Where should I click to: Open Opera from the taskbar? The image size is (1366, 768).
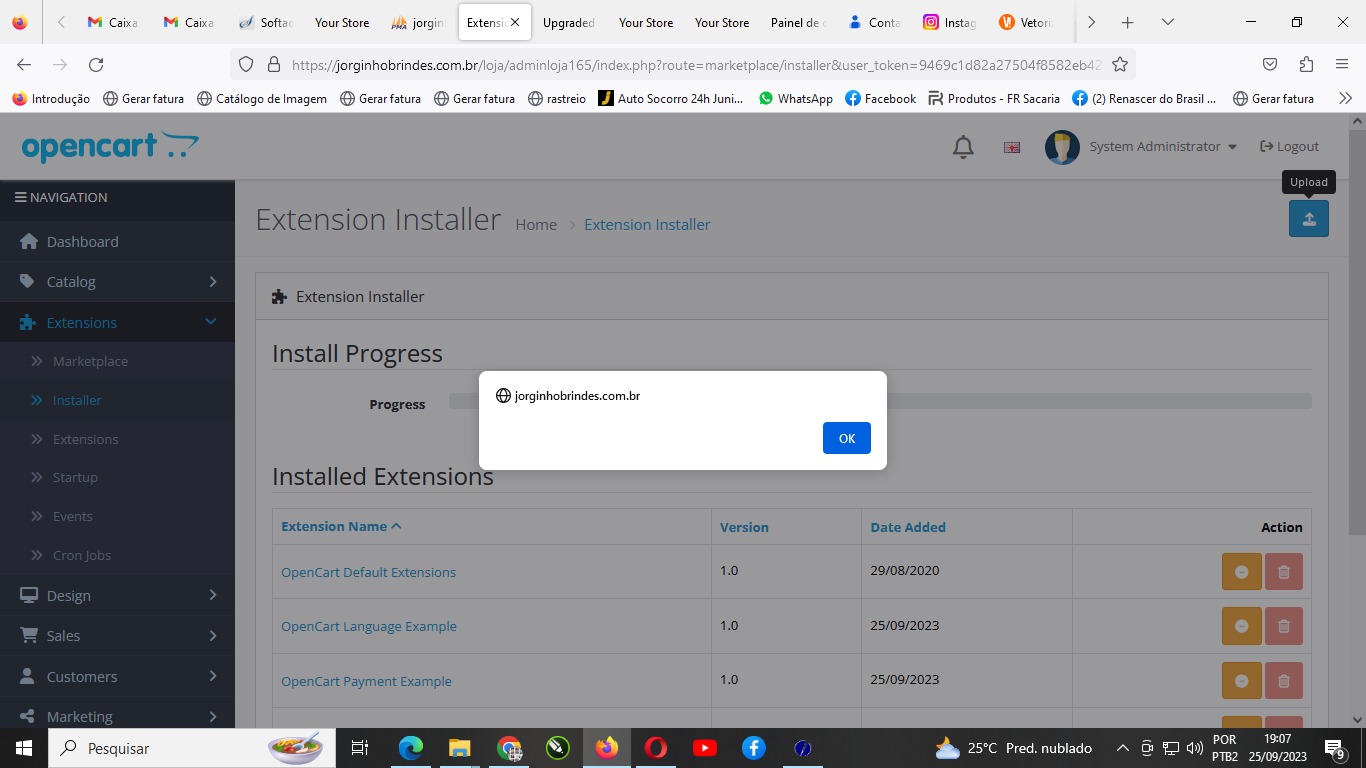[x=656, y=748]
